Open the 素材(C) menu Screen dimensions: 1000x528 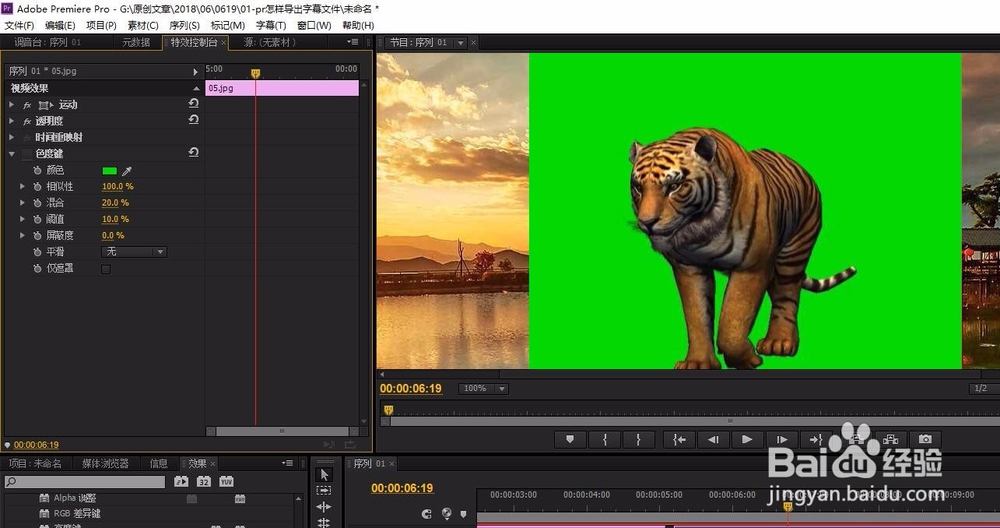coord(143,26)
